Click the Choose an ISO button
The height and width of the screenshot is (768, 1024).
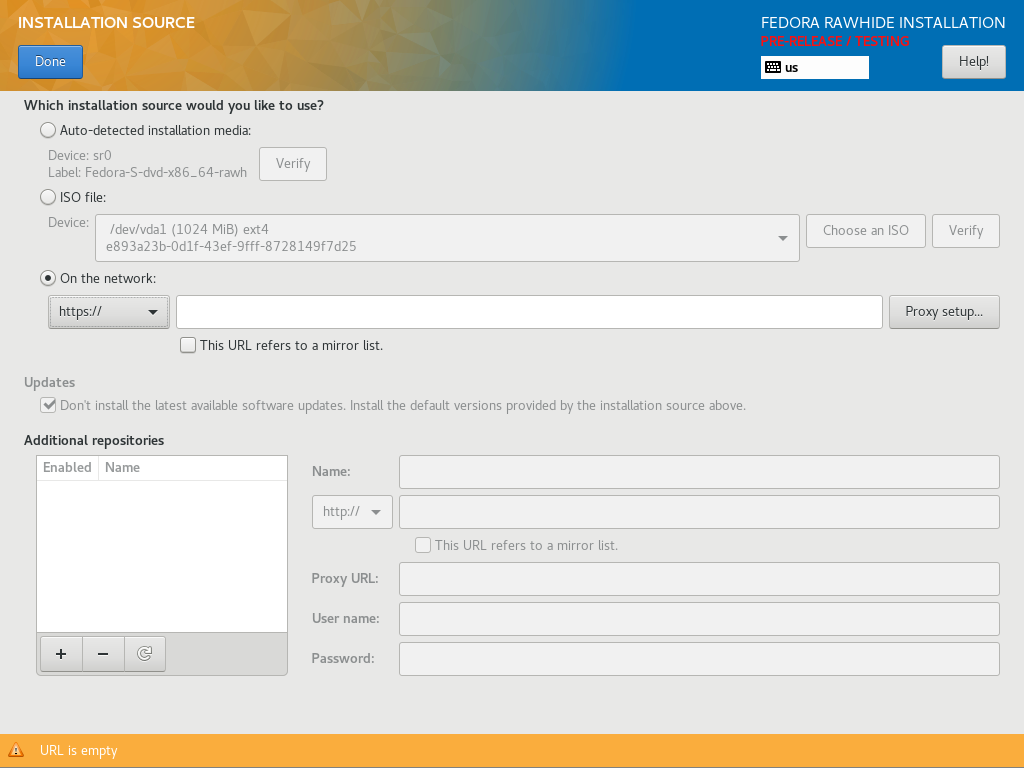(865, 231)
